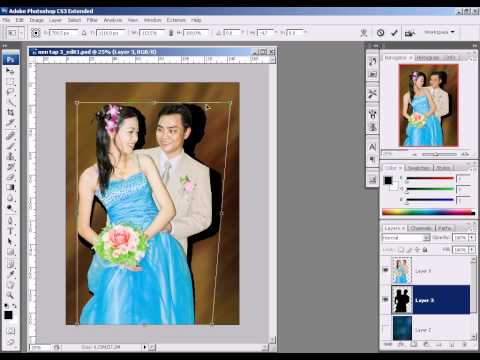Select the Horizontal Type tool
This screenshot has width=480, height=360.
[10, 231]
